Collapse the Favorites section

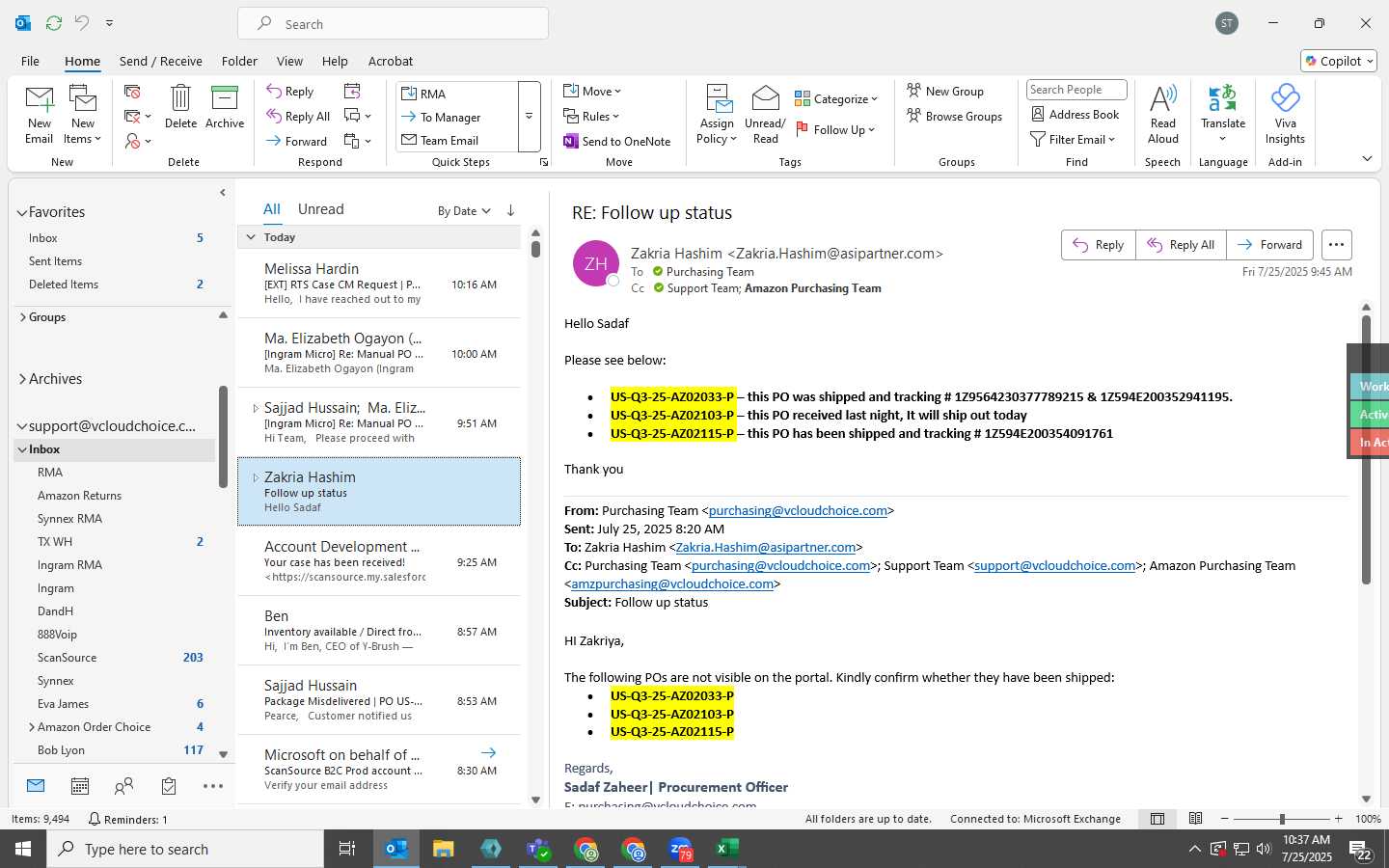tap(22, 212)
